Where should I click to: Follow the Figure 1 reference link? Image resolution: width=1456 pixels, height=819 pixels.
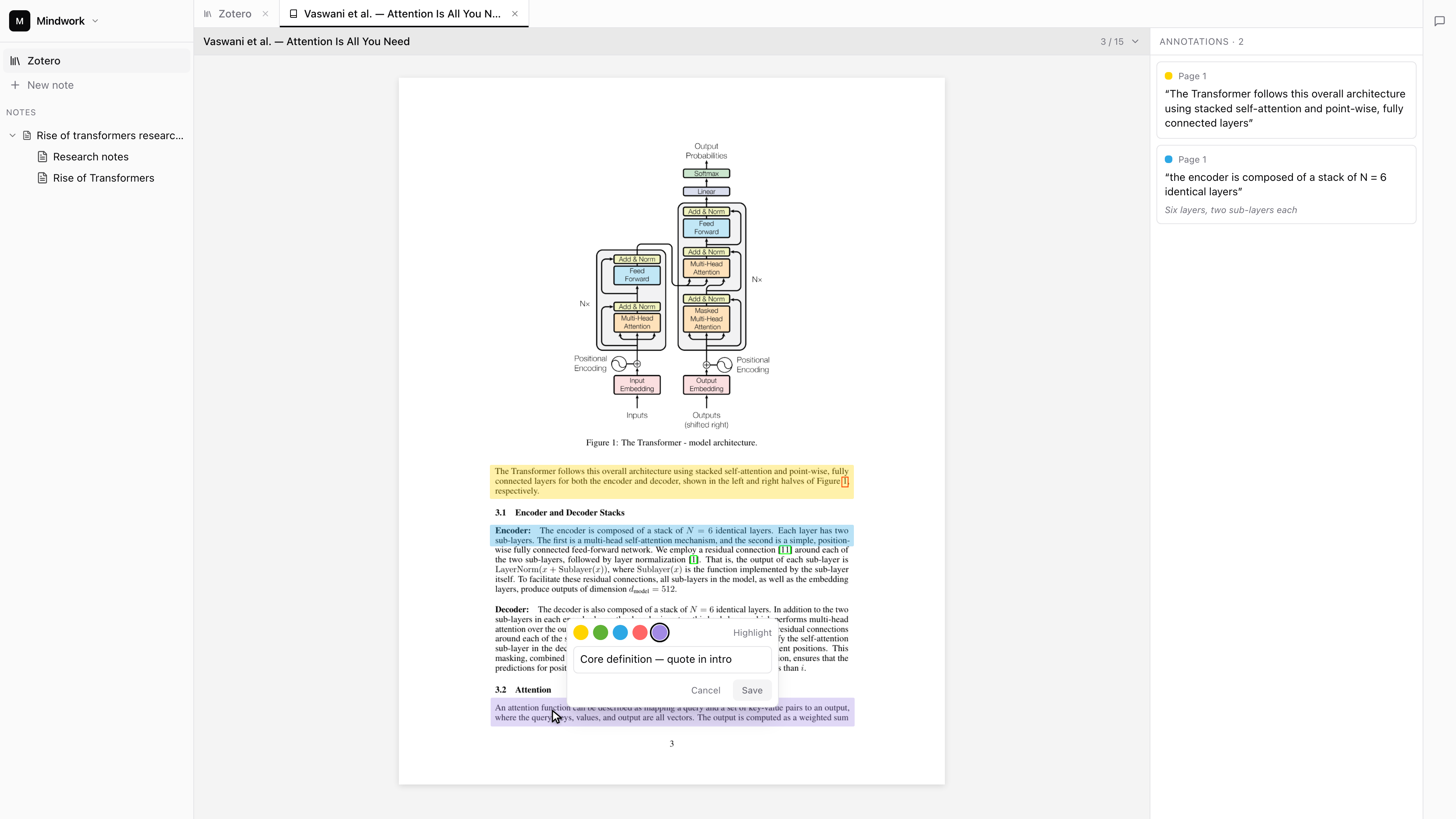[x=844, y=482]
